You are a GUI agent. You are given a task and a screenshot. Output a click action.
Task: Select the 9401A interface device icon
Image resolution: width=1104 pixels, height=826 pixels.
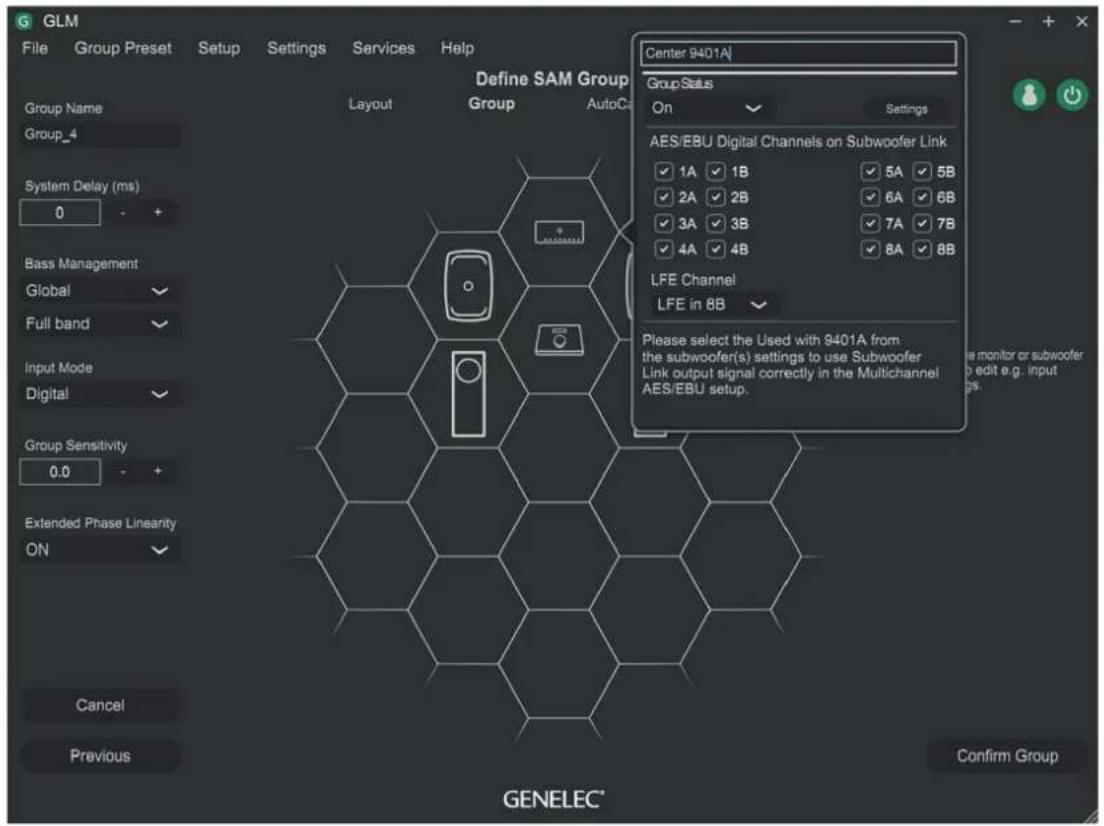(x=559, y=232)
